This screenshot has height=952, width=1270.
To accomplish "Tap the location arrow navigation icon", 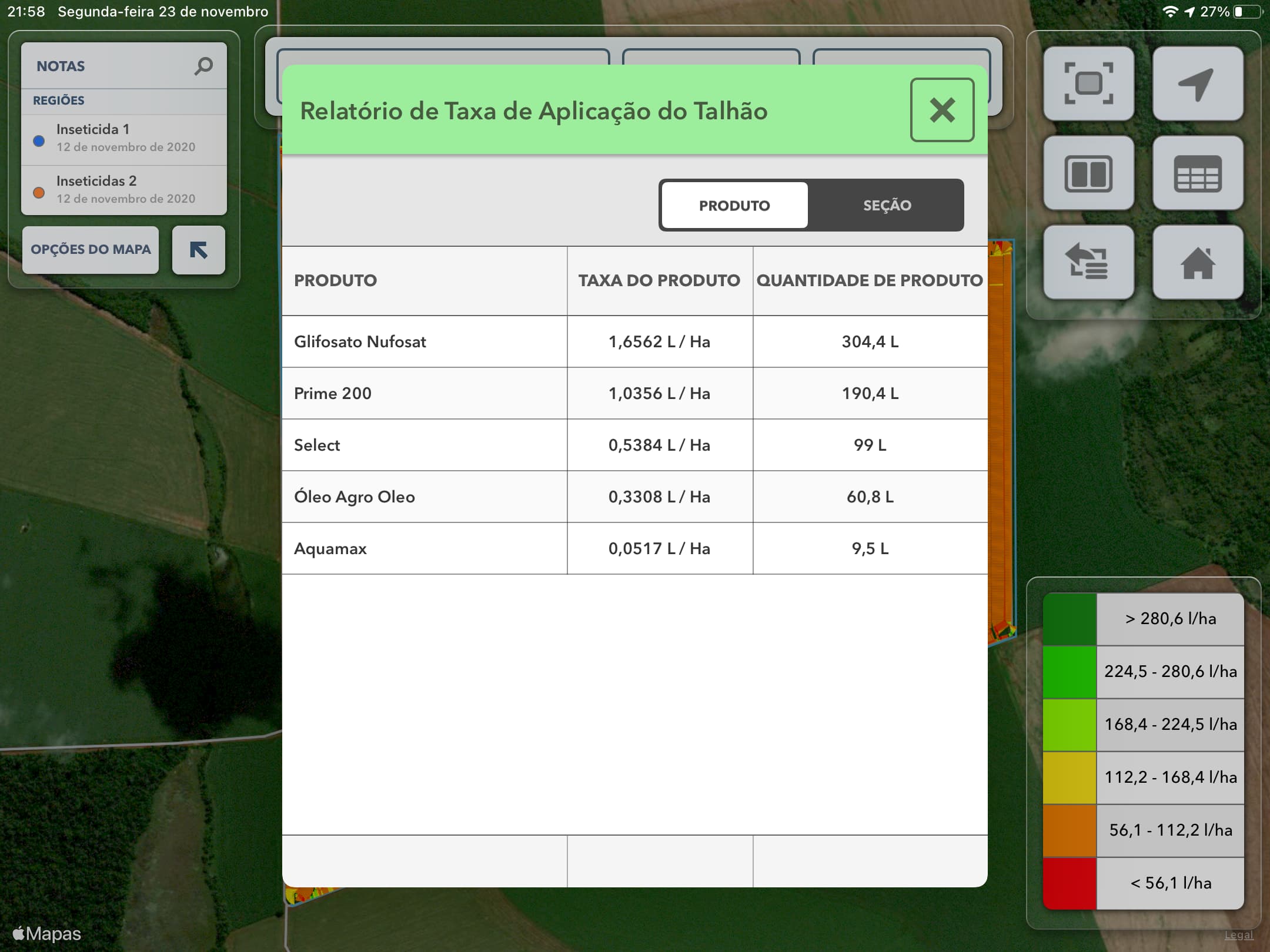I will point(1198,83).
